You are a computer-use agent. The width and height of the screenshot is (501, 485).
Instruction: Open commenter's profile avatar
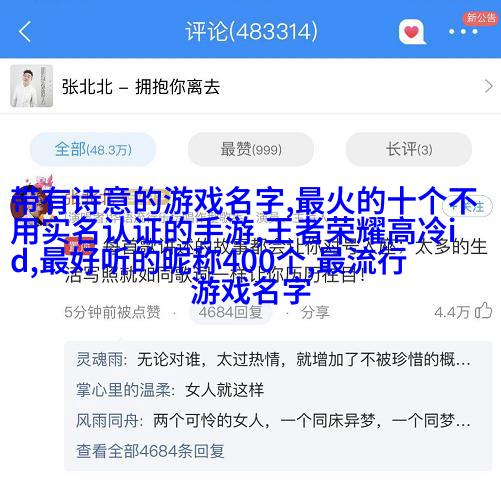[32, 201]
